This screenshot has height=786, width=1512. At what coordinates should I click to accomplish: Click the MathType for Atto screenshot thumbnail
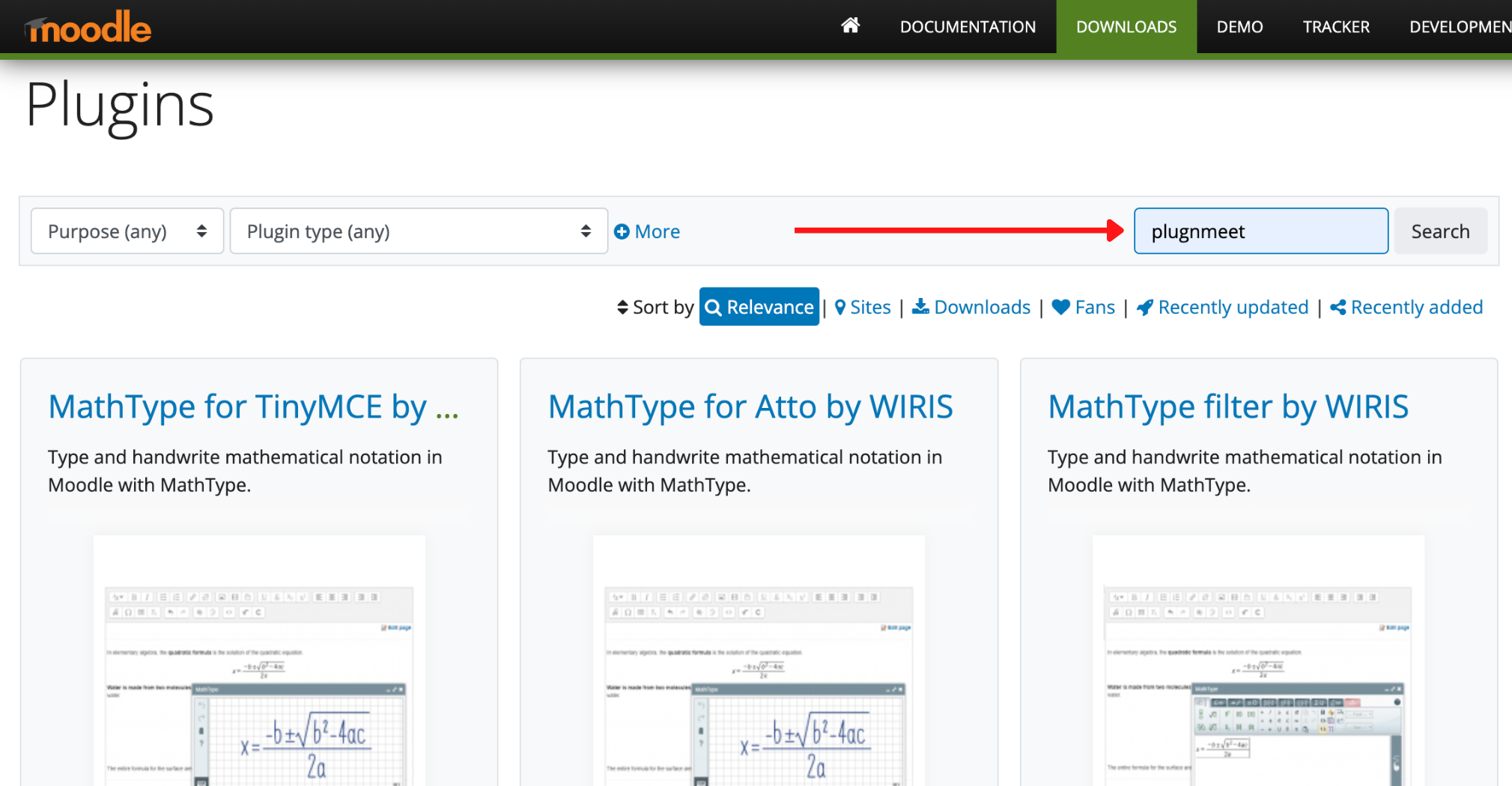click(x=759, y=660)
